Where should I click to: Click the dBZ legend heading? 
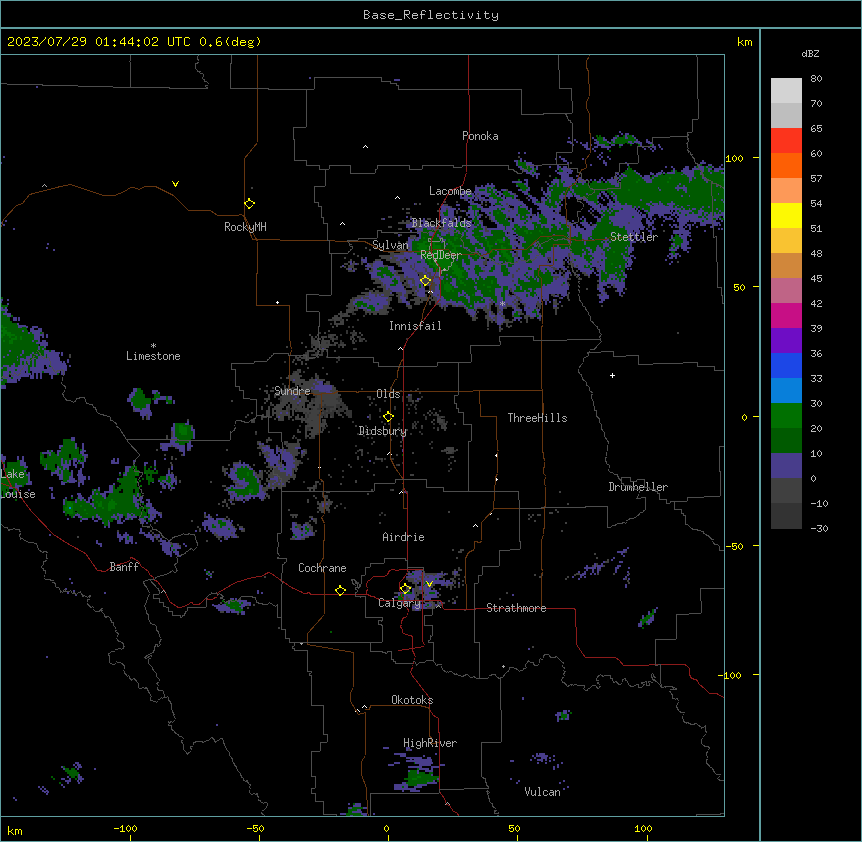810,54
